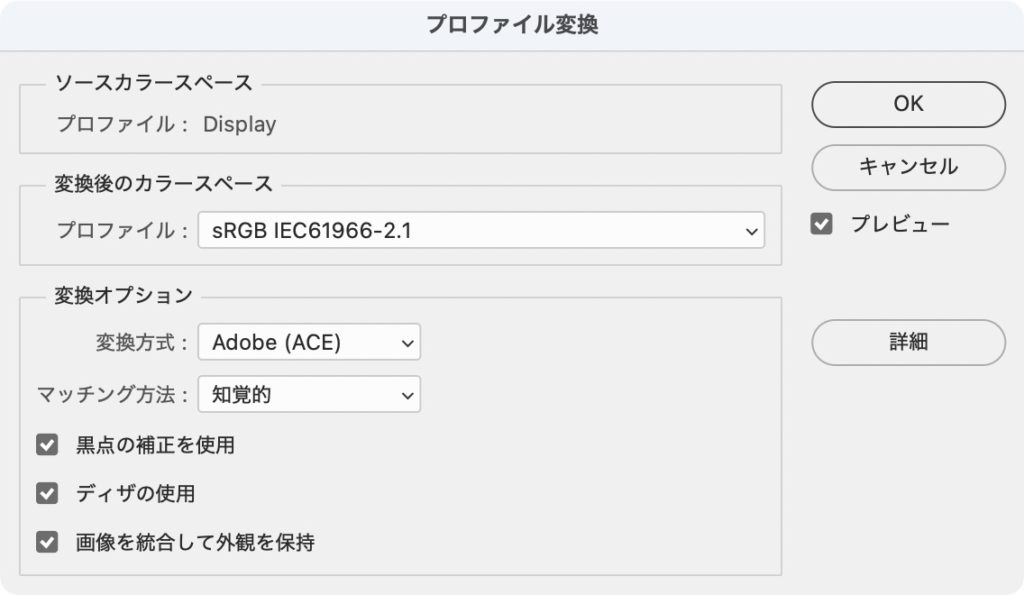Click the source profile Display text
The image size is (1024, 595).
click(x=239, y=125)
